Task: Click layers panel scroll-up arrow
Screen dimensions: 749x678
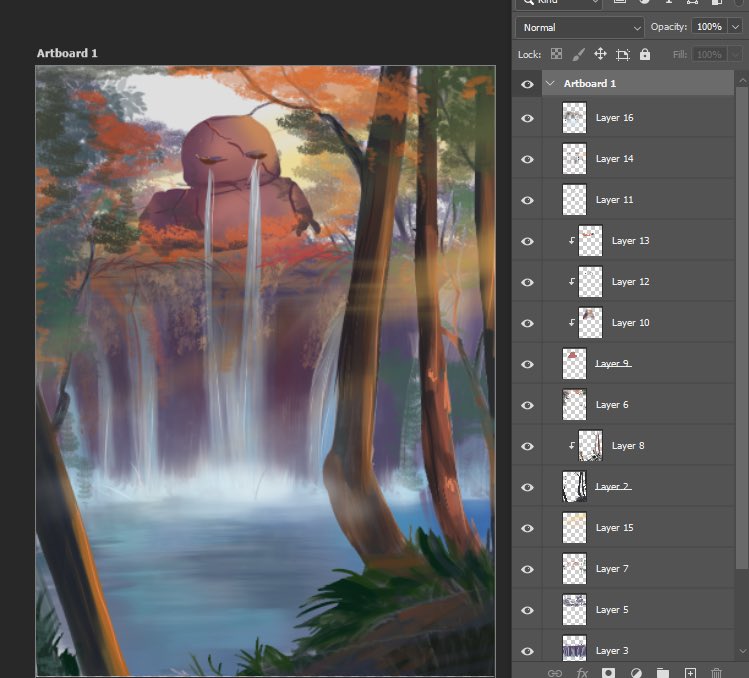Action: point(742,81)
